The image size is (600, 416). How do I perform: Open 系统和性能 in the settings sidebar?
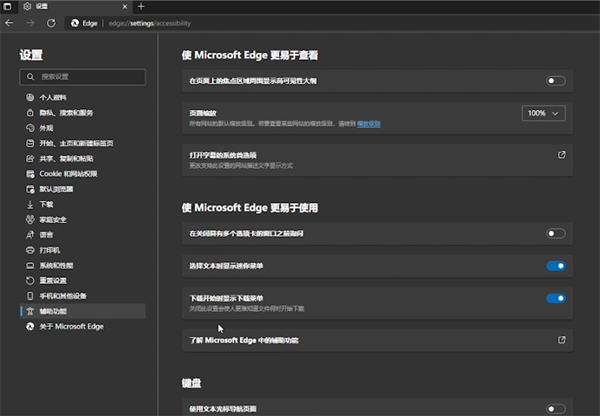83,265
